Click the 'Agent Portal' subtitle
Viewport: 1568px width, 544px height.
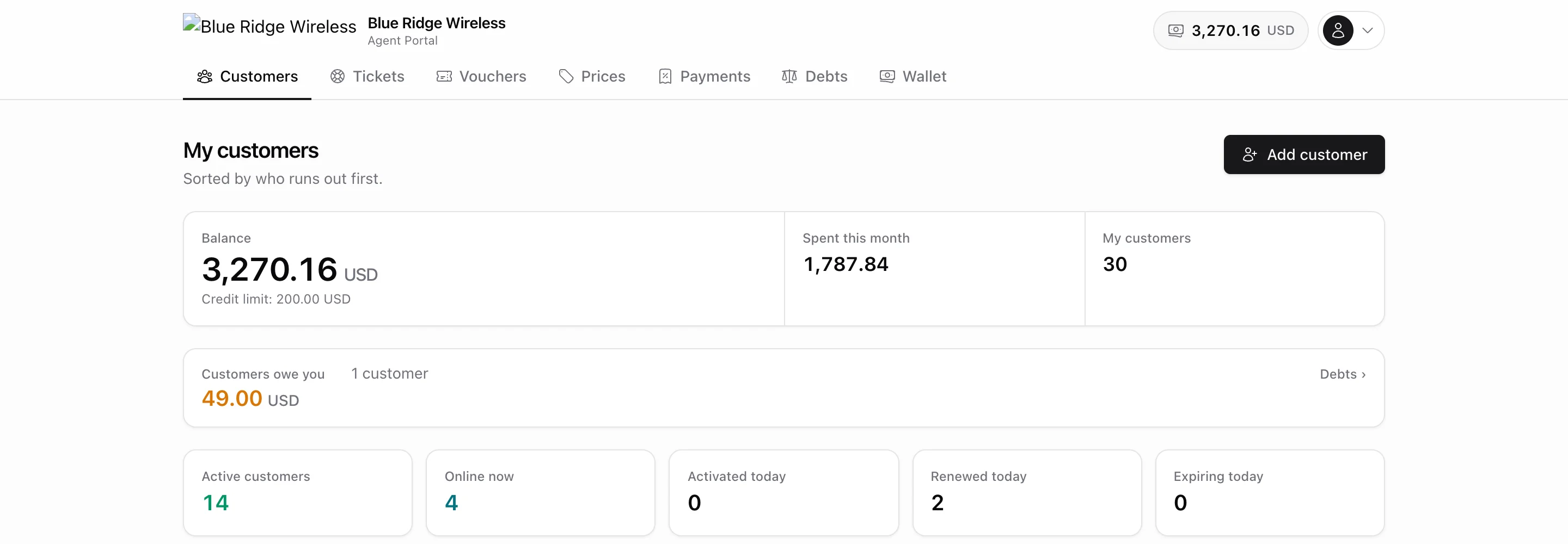(x=402, y=41)
